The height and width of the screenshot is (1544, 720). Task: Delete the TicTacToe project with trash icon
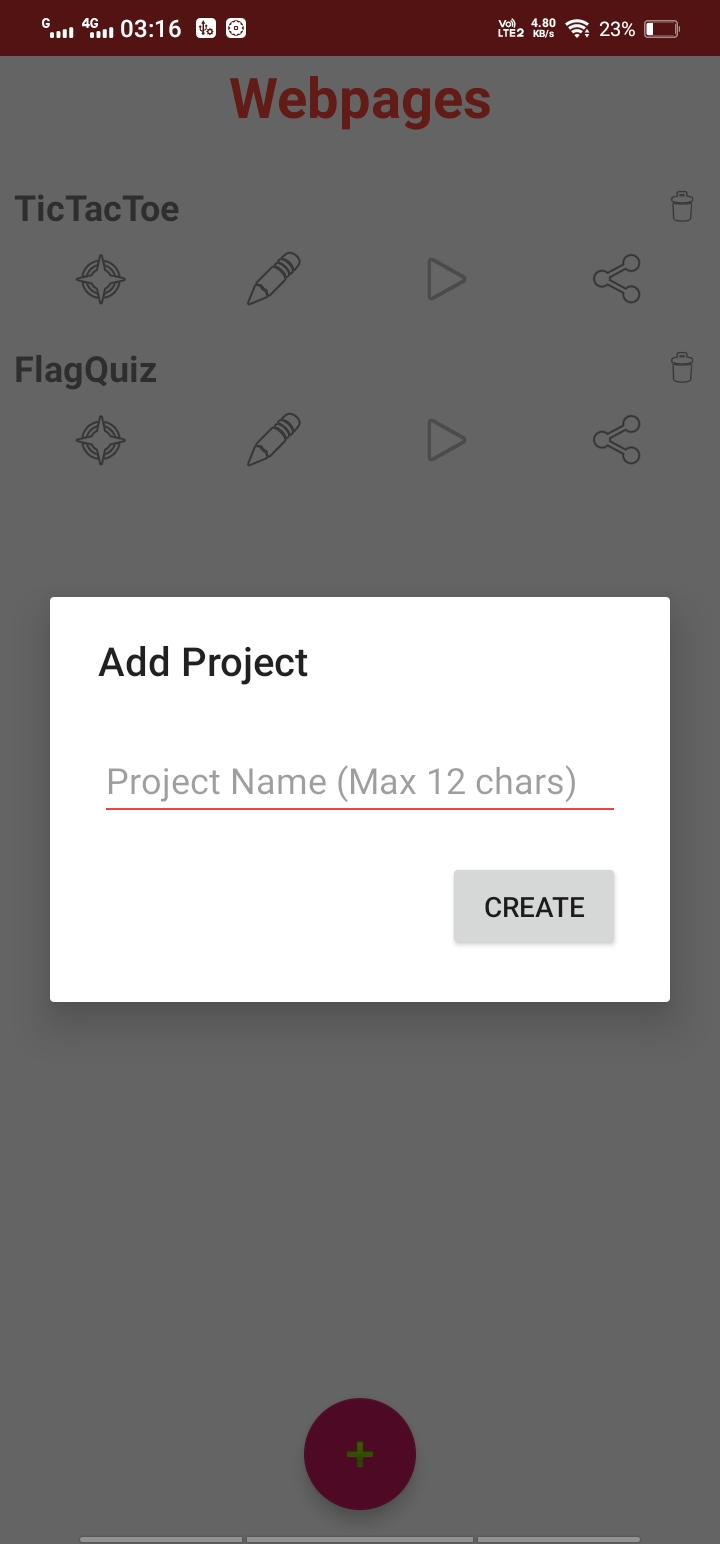point(681,207)
